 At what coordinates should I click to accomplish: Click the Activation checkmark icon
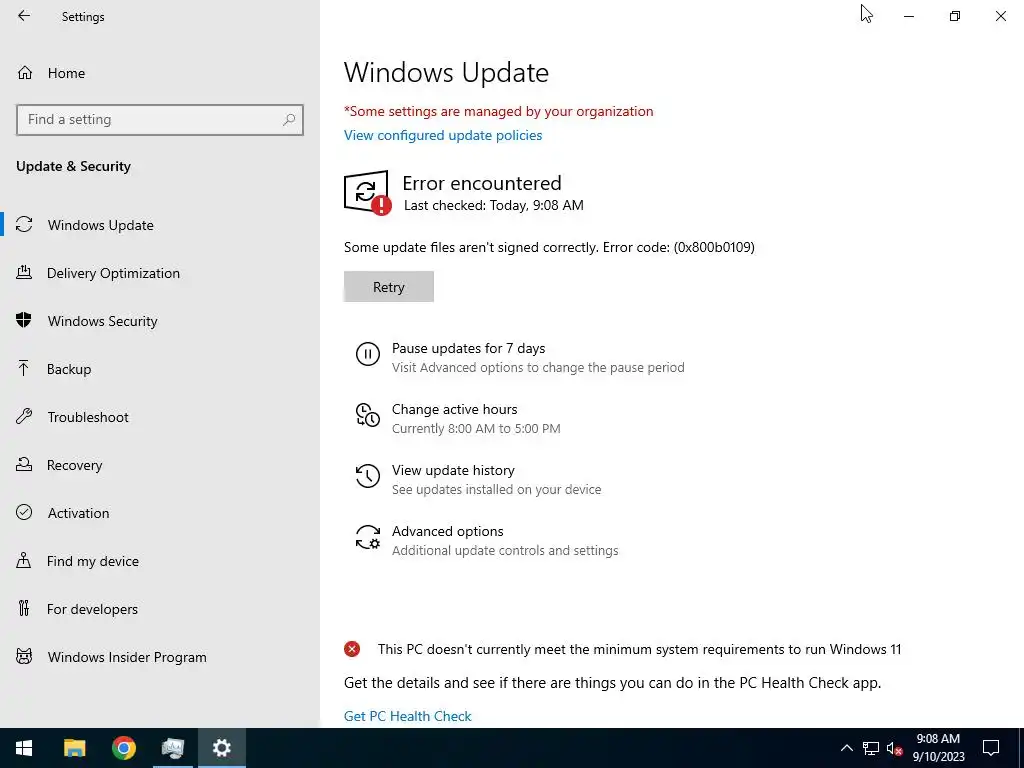coord(24,512)
